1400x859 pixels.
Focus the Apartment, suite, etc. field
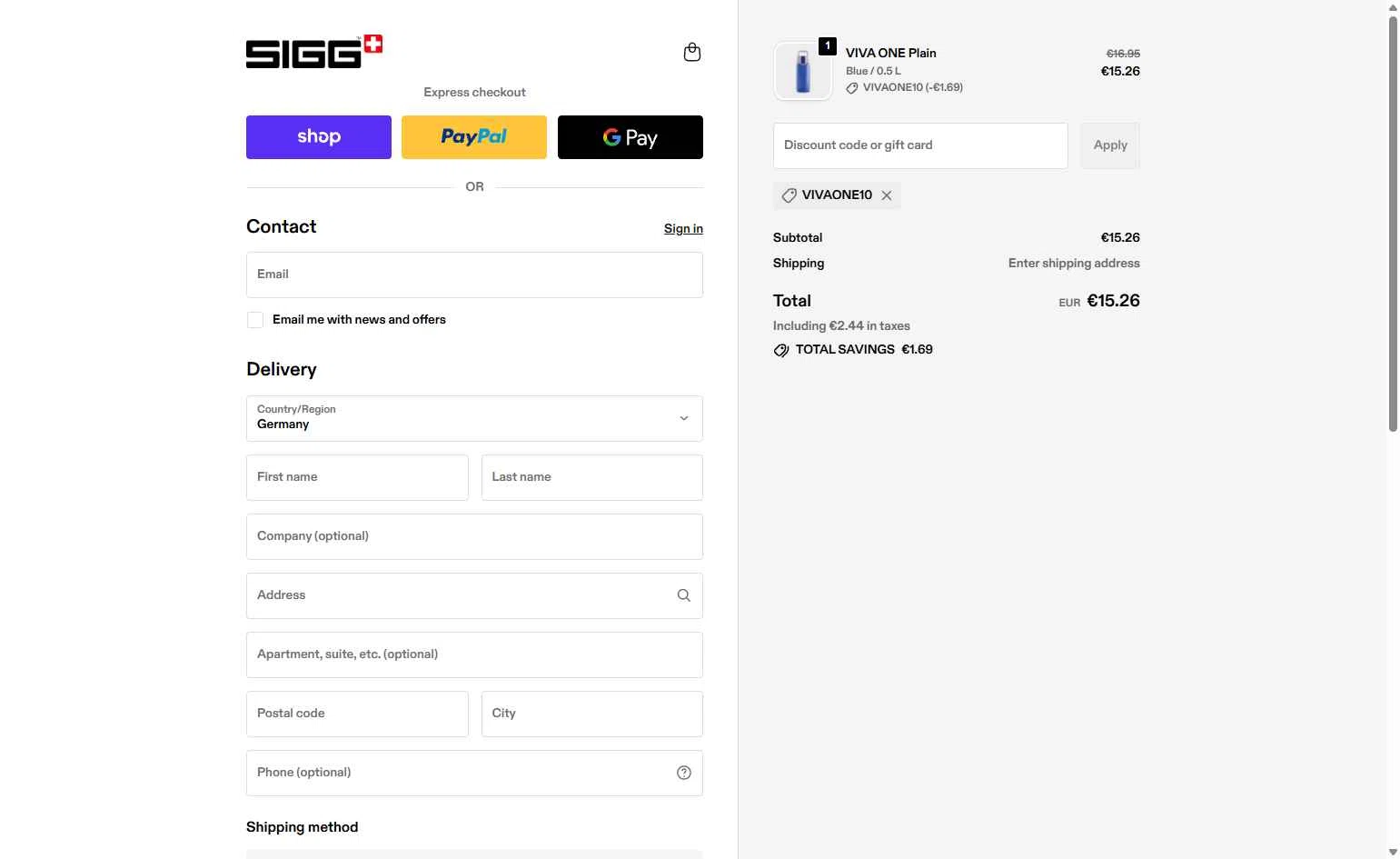pos(474,654)
